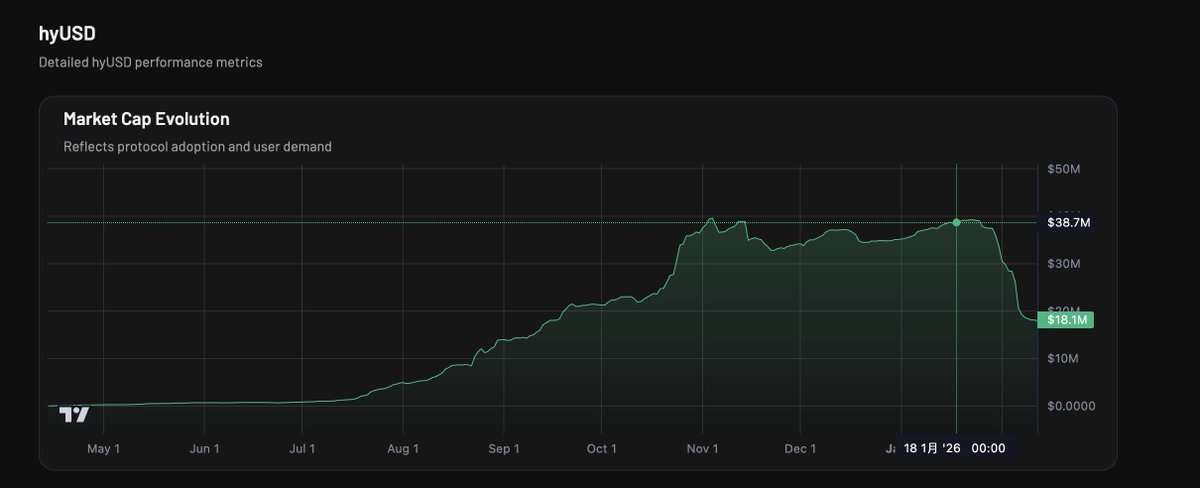Click the TradingView logo icon on chart
This screenshot has height=488, width=1200.
[74, 415]
